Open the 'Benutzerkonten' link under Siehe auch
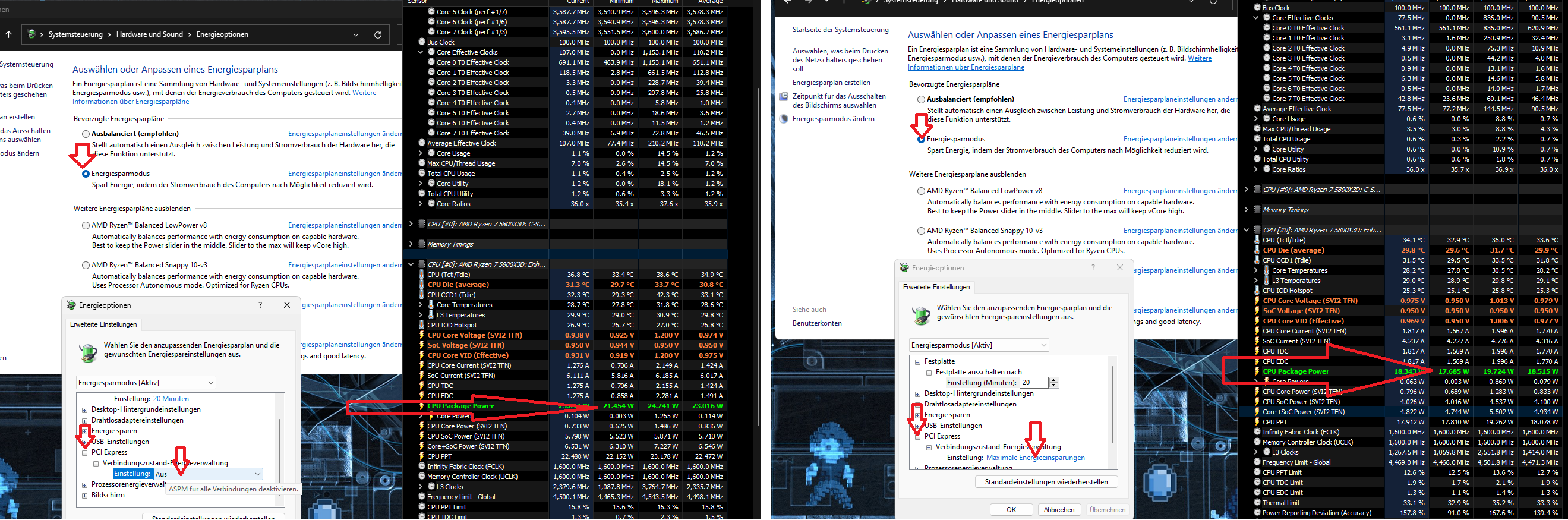The image size is (1568, 520). click(x=817, y=323)
